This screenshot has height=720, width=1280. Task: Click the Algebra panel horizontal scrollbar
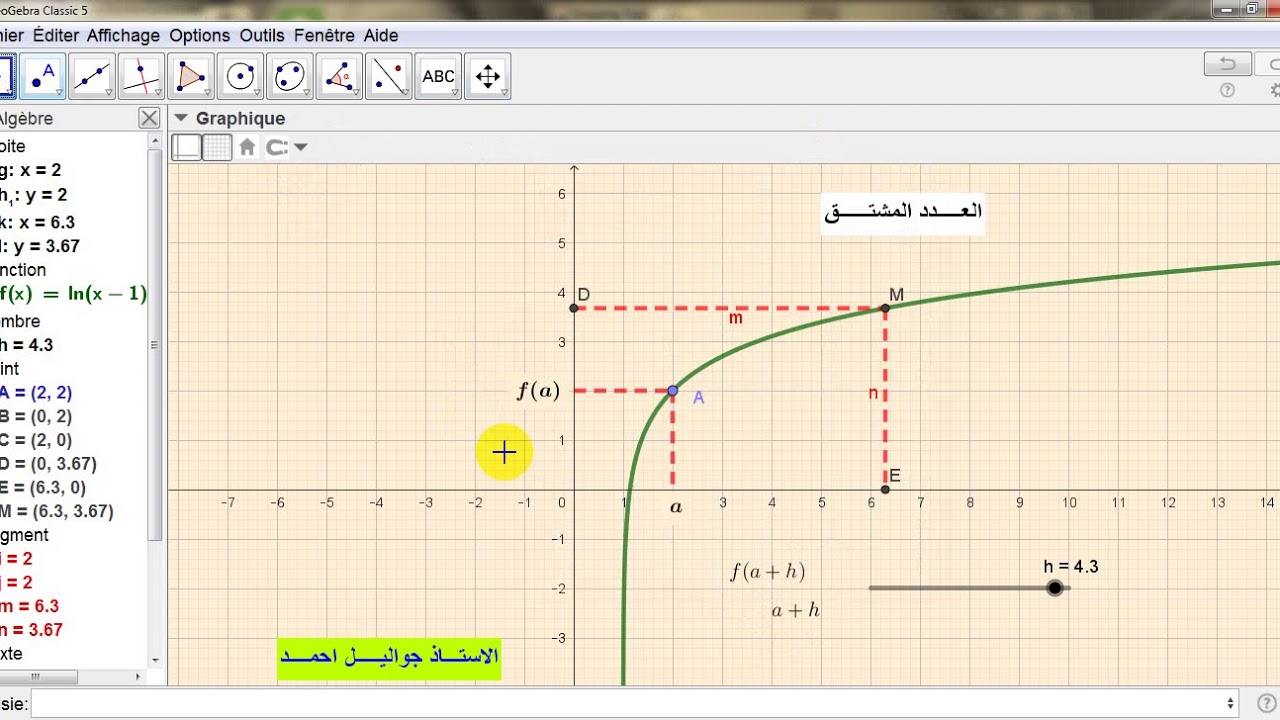coord(40,677)
